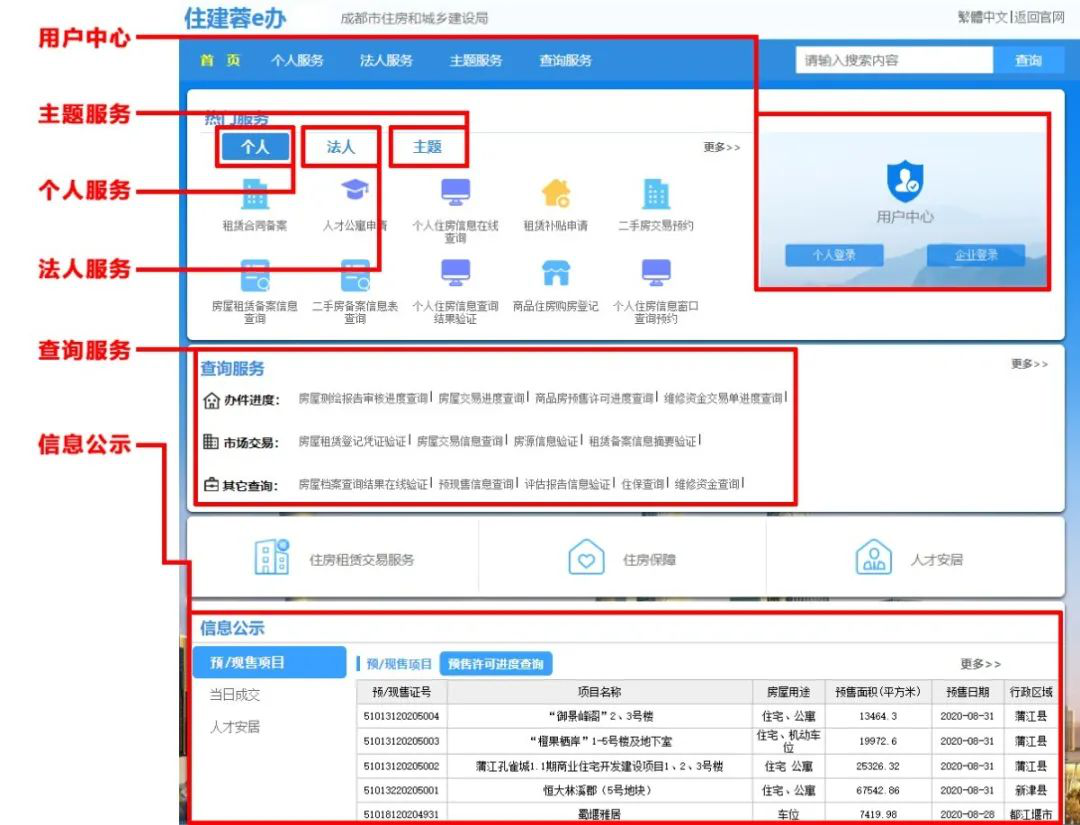This screenshot has height=825, width=1080.
Task: Open 维修资金查询 link
Action: coord(707,484)
